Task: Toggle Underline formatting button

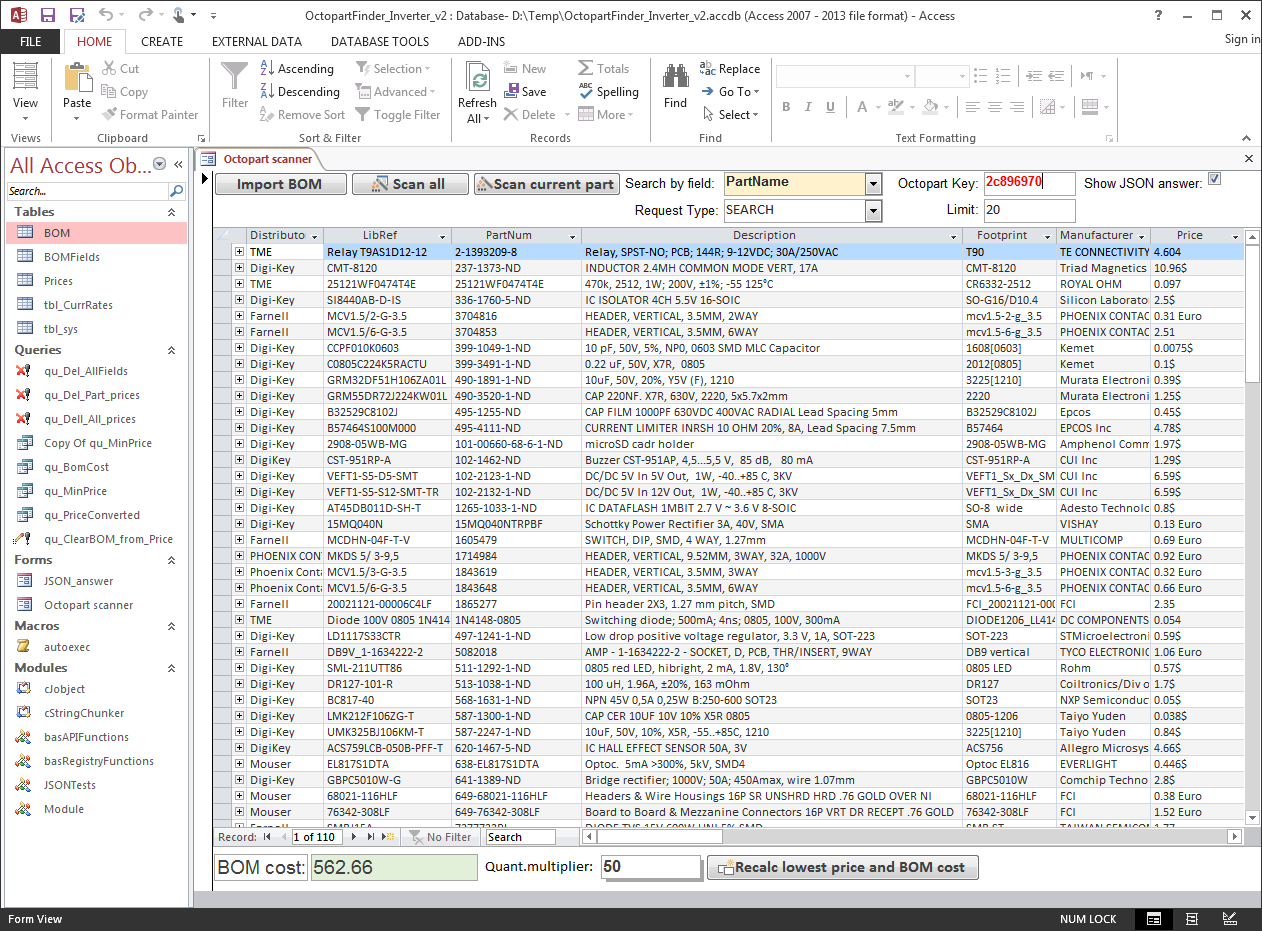Action: [828, 107]
